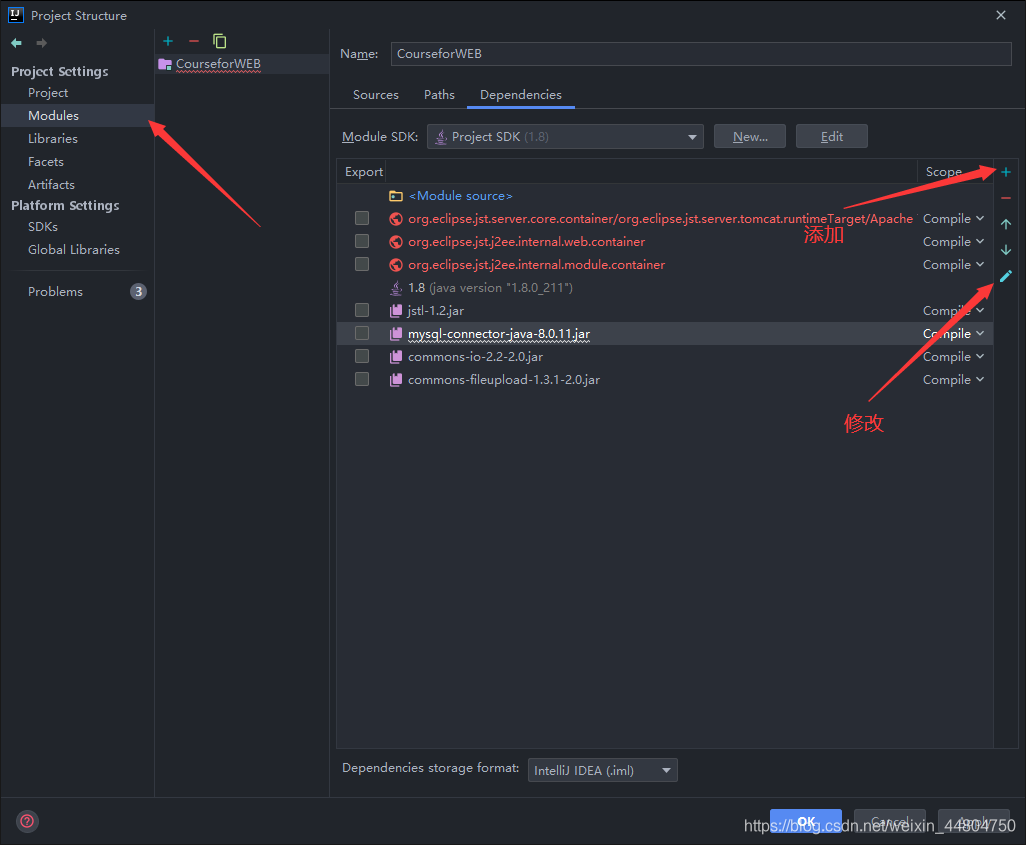Remove the selected dependency

[x=1006, y=198]
